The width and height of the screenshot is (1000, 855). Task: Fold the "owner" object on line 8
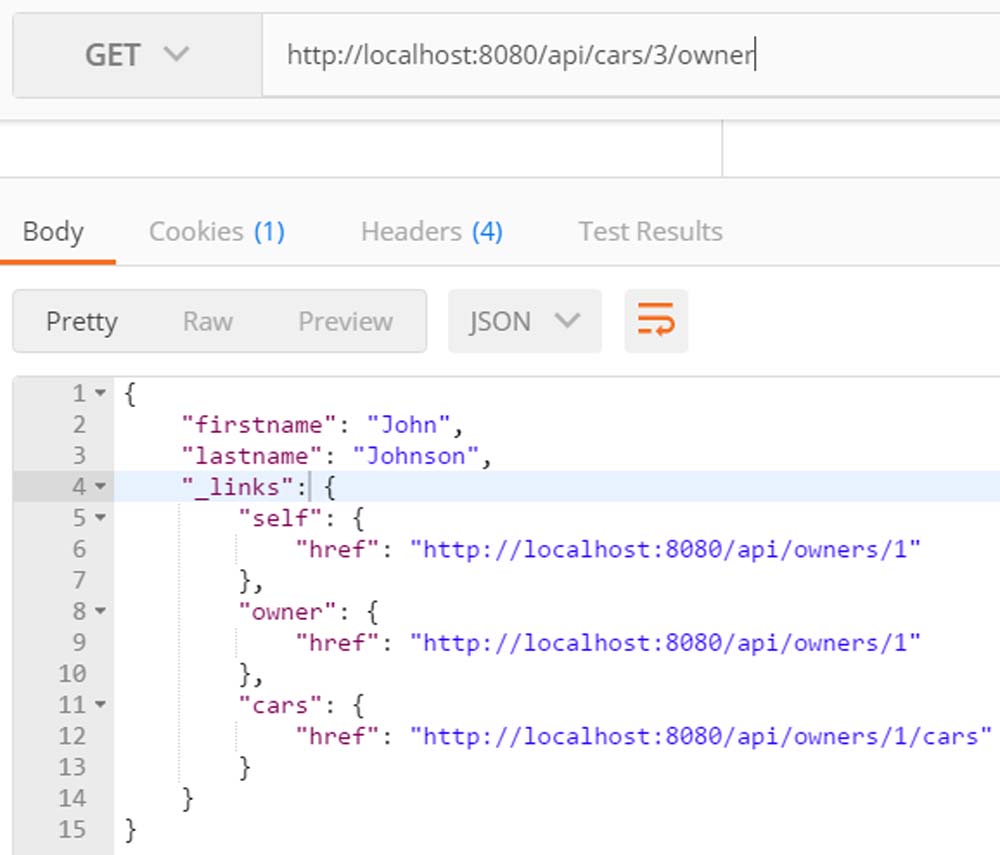click(x=100, y=611)
